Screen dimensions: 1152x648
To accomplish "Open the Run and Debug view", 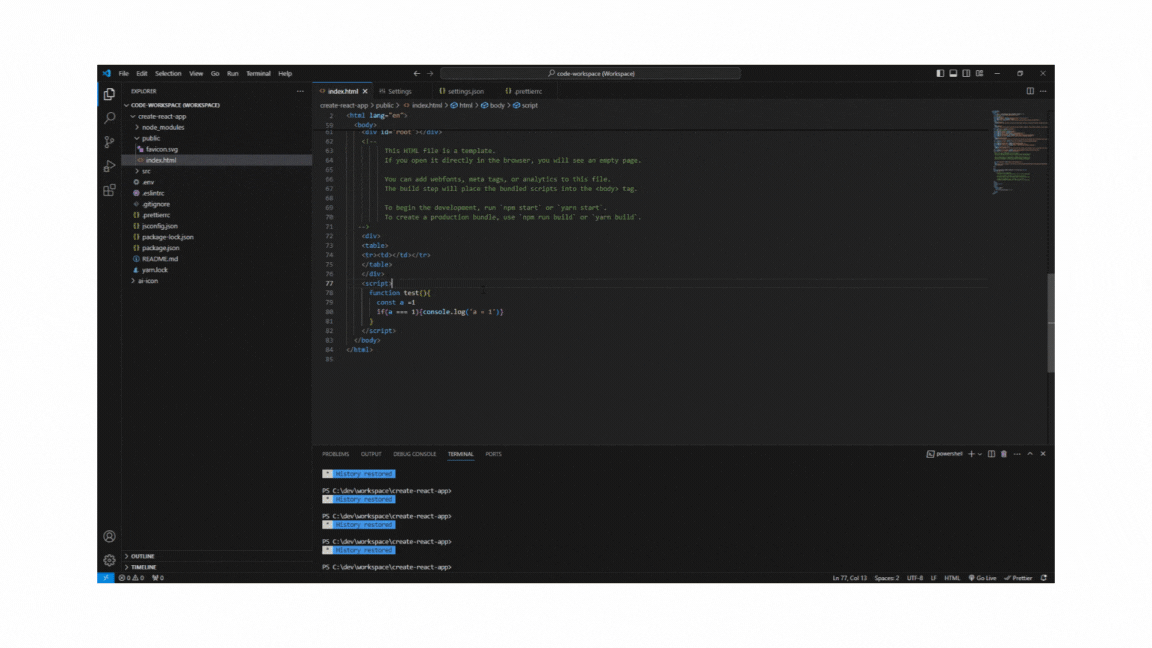I will tap(109, 166).
